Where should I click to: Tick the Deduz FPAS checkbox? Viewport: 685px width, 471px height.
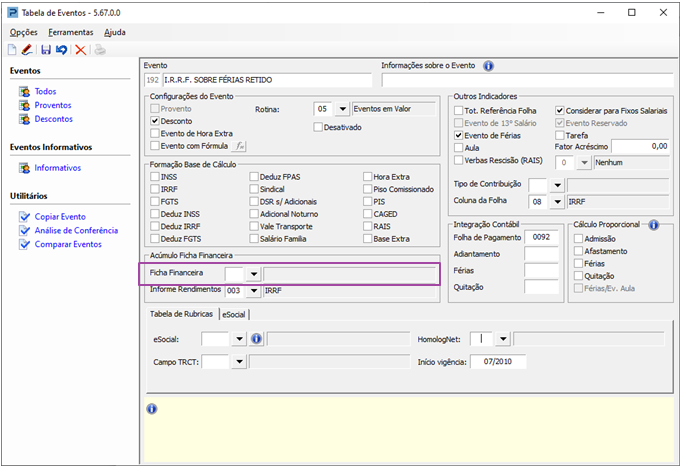coord(254,177)
